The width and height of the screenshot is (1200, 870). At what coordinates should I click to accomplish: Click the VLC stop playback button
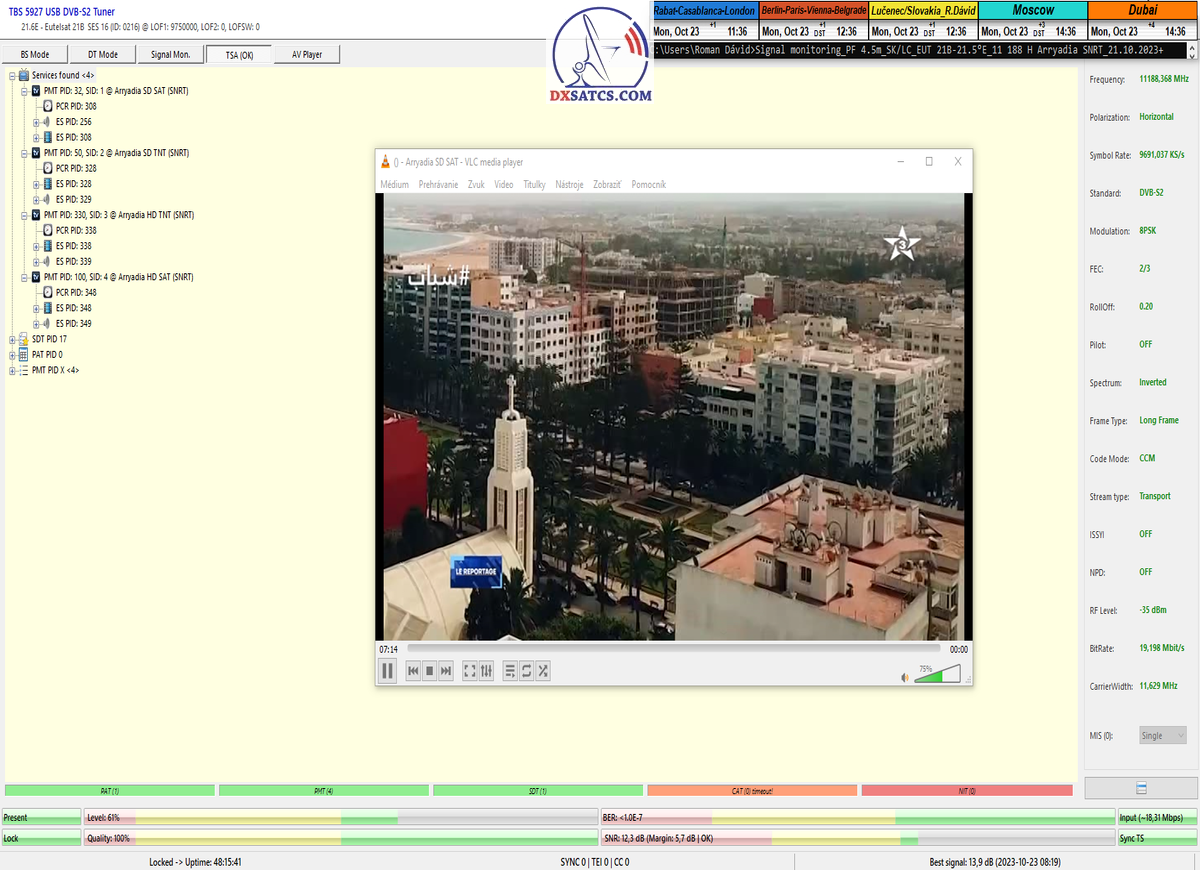(x=429, y=671)
